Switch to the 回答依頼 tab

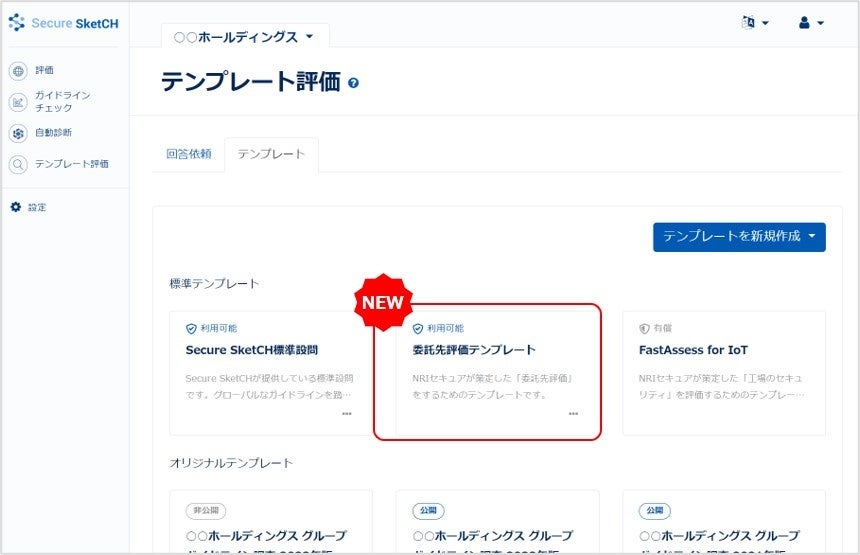click(189, 154)
